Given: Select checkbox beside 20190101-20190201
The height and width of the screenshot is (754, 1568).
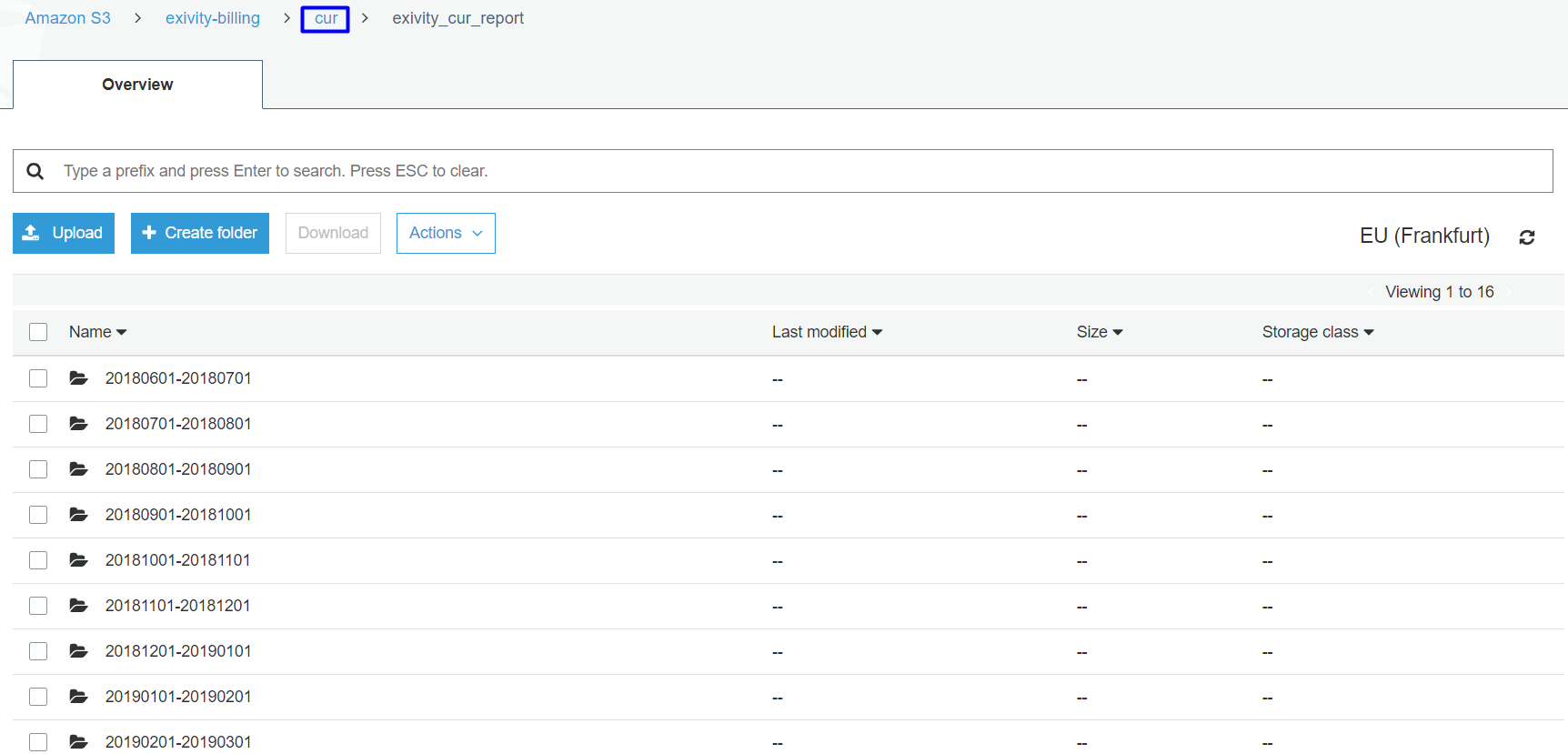Looking at the screenshot, I should coord(38,697).
